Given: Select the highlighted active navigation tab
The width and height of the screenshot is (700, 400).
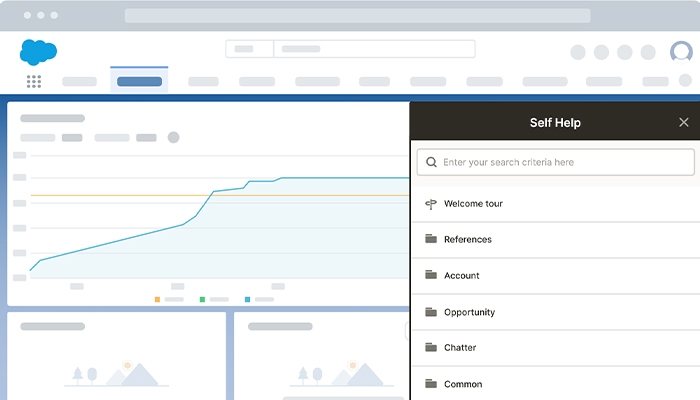Looking at the screenshot, I should pos(139,81).
